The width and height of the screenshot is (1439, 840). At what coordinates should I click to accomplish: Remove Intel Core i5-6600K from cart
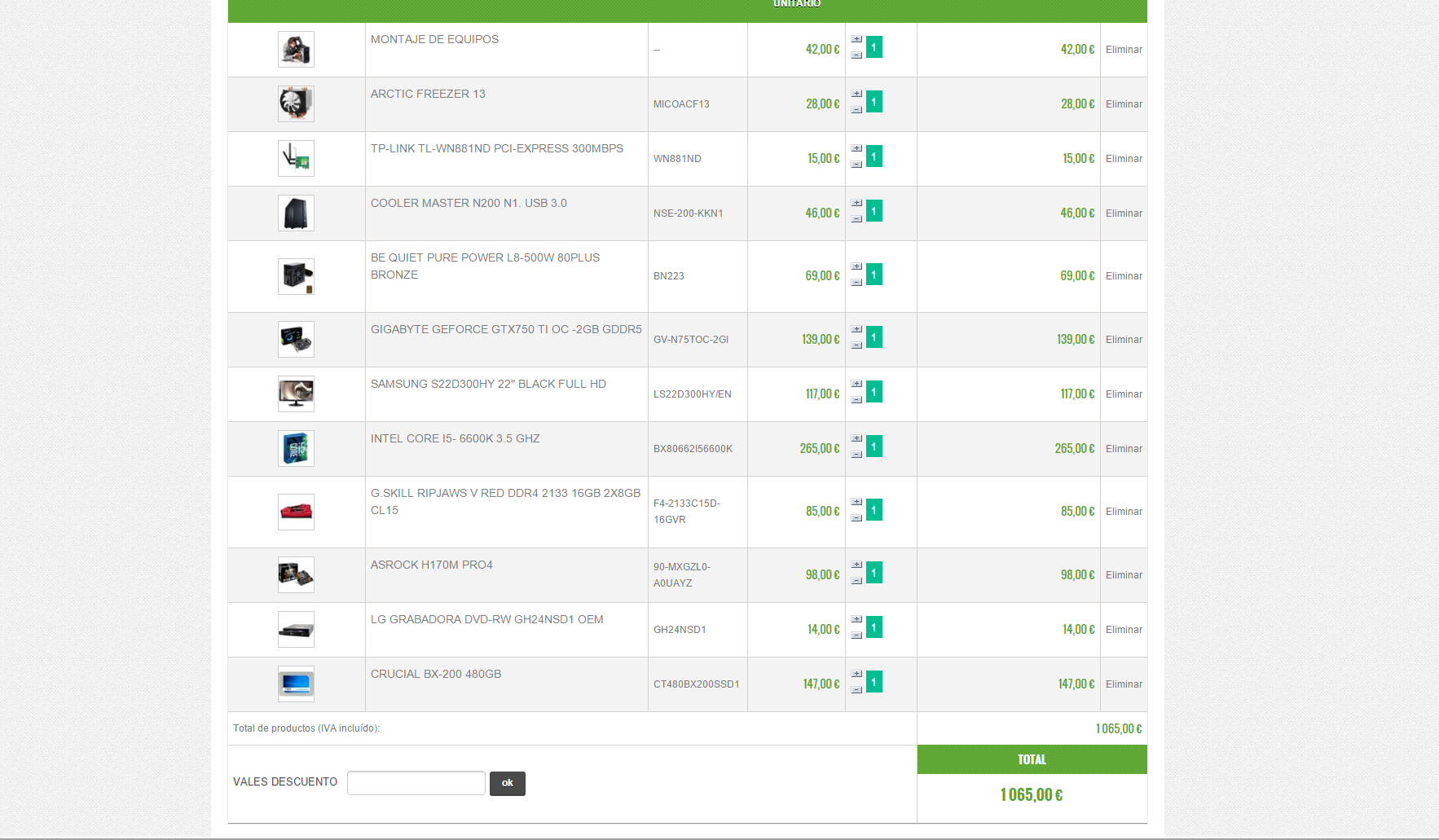click(1124, 449)
